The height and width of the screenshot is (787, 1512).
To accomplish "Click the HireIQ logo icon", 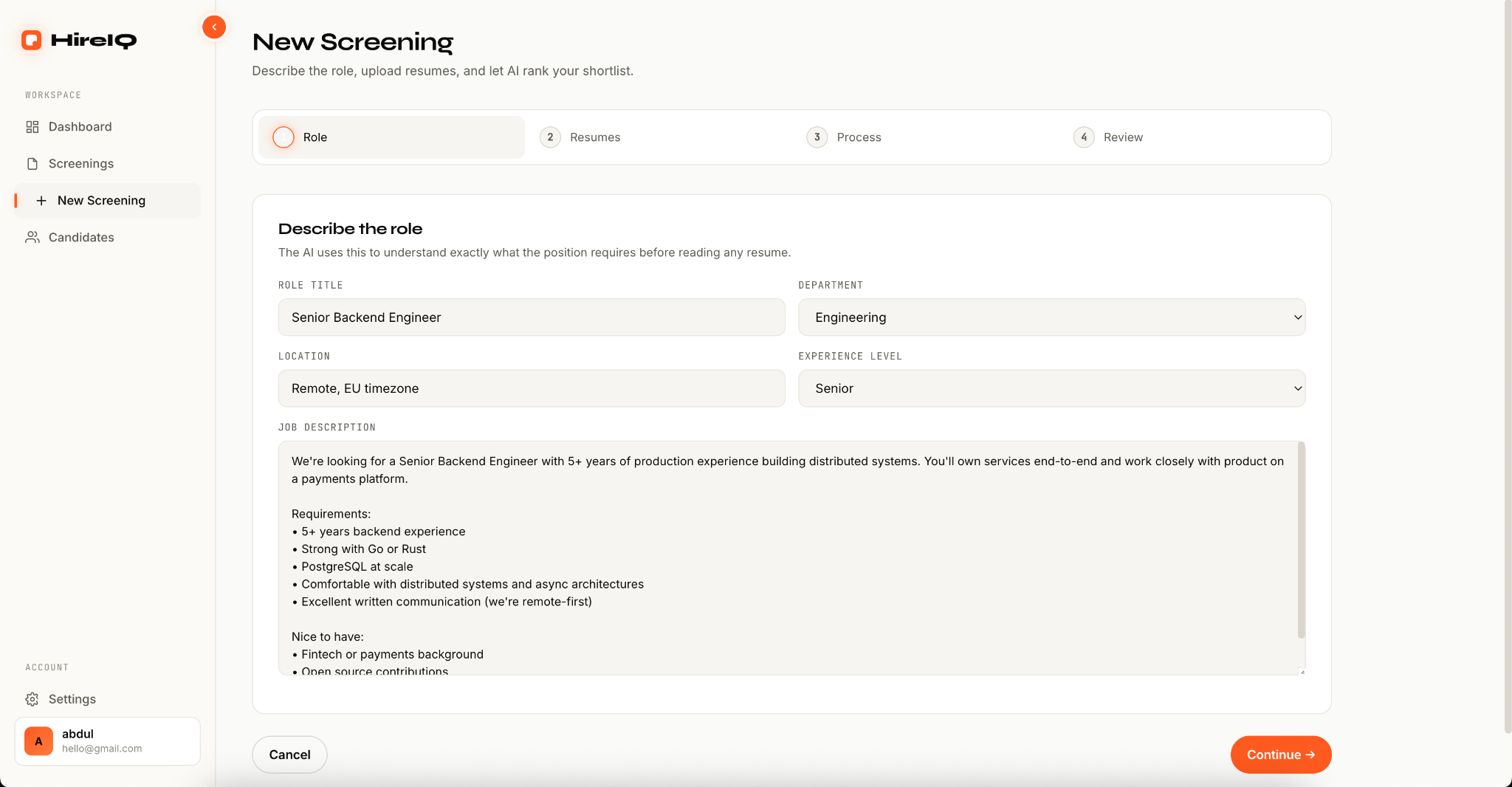I will 31,40.
